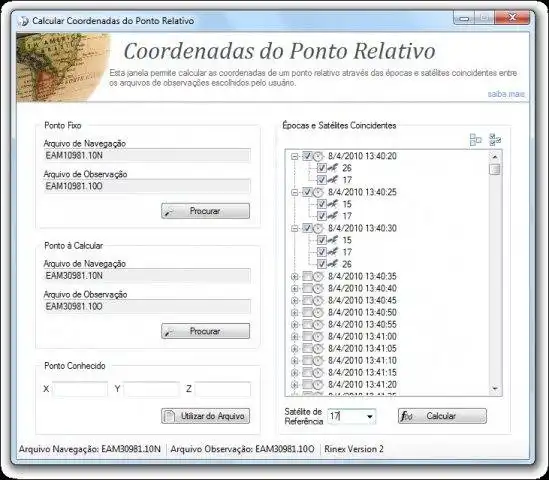The image size is (549, 480).
Task: Select the 8/4/2010 13:40:50 epoch text
Action: [x=362, y=312]
